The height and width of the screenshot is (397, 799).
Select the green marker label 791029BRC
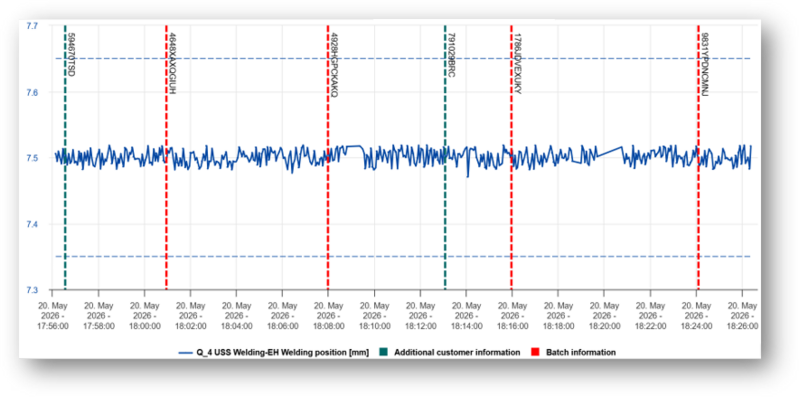tap(451, 56)
